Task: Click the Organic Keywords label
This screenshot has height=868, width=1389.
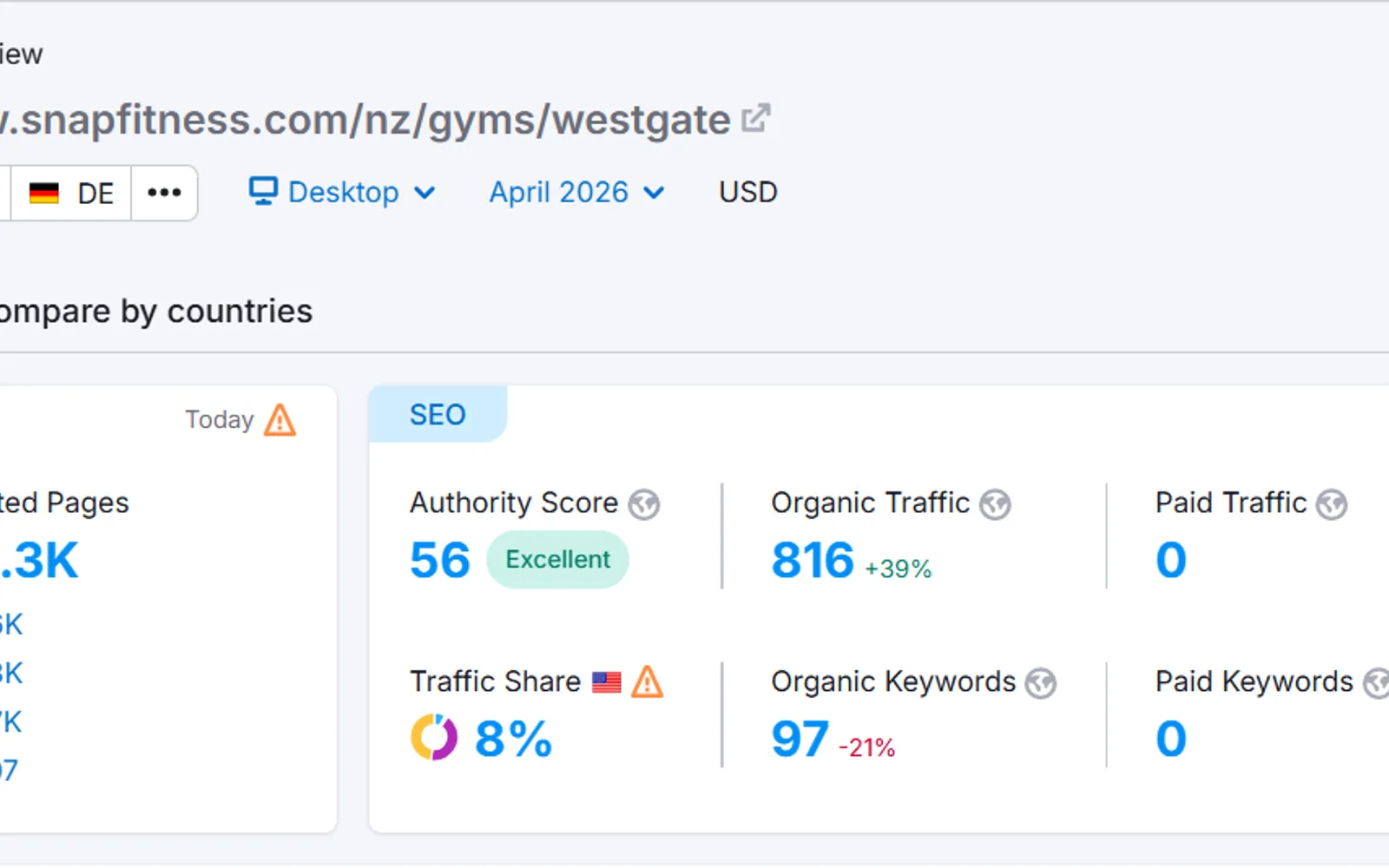Action: click(893, 682)
